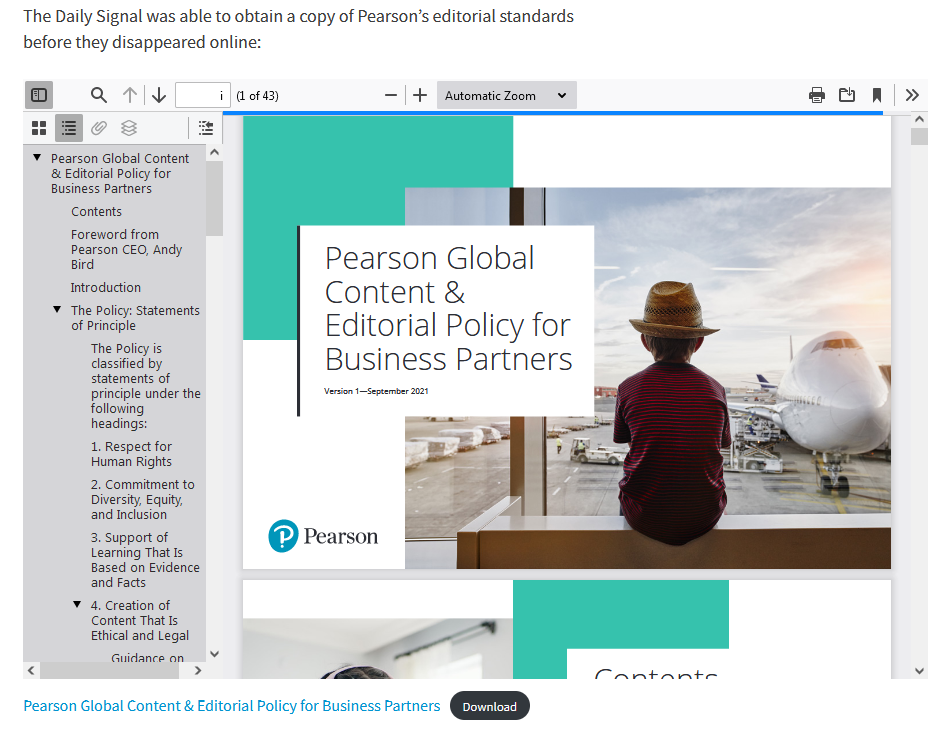945x738 pixels.
Task: Zoom out with the minus icon
Action: (x=391, y=95)
